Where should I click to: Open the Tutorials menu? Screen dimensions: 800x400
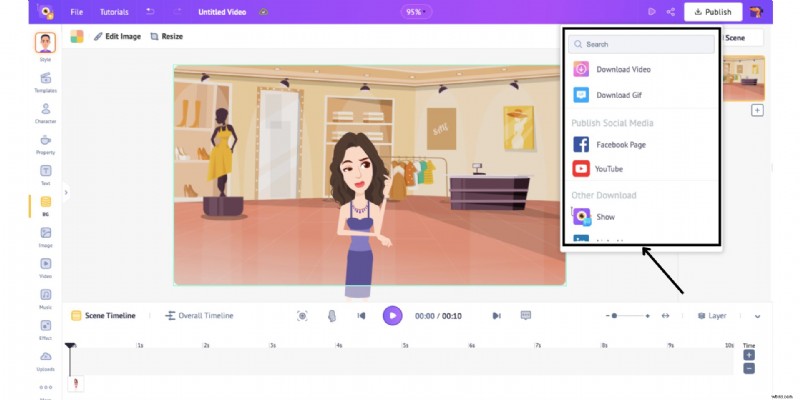point(114,12)
